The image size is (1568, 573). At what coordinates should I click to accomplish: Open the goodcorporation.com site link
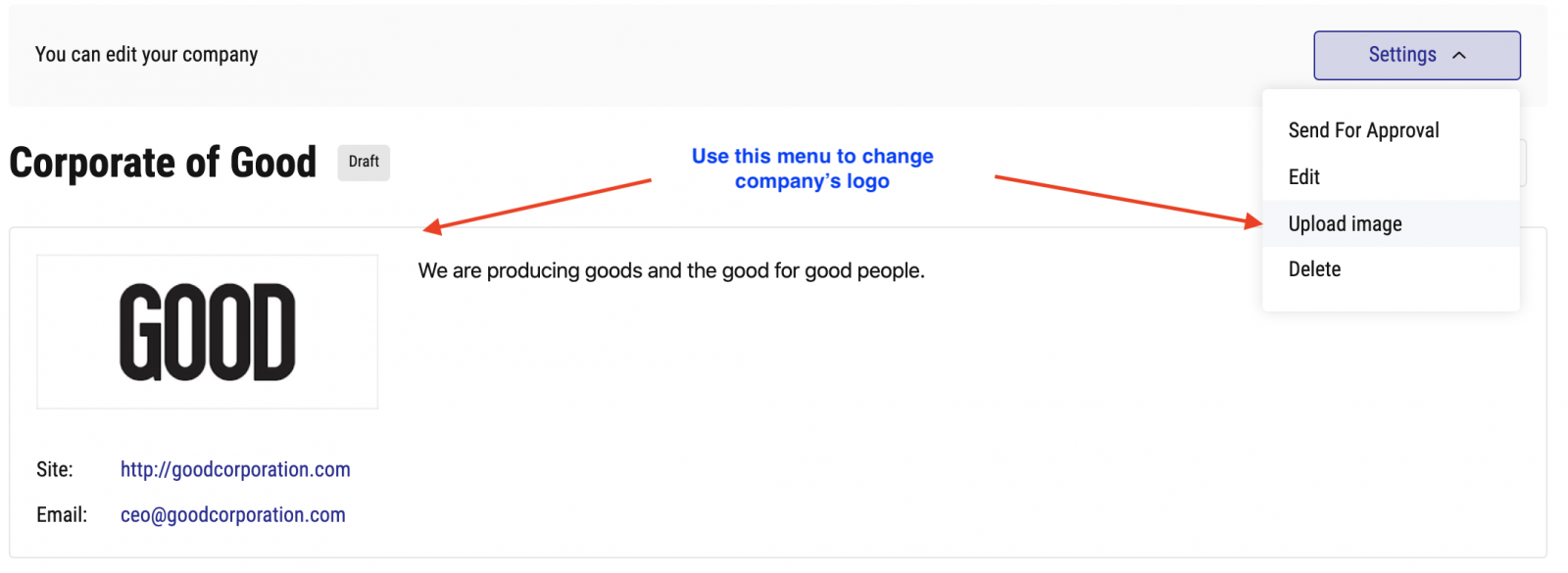[x=235, y=469]
